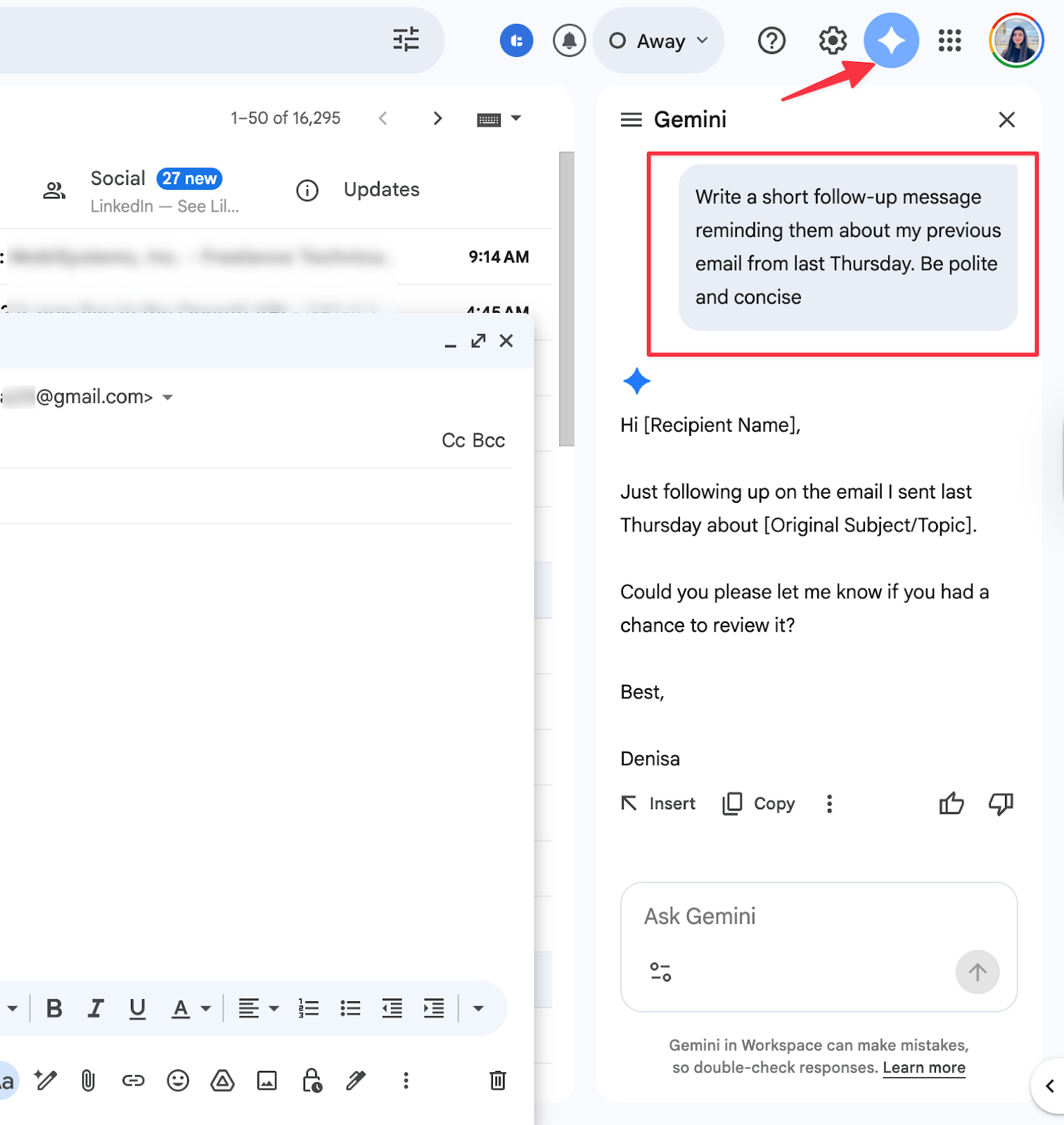
Task: Open the Help question mark icon
Action: click(771, 40)
